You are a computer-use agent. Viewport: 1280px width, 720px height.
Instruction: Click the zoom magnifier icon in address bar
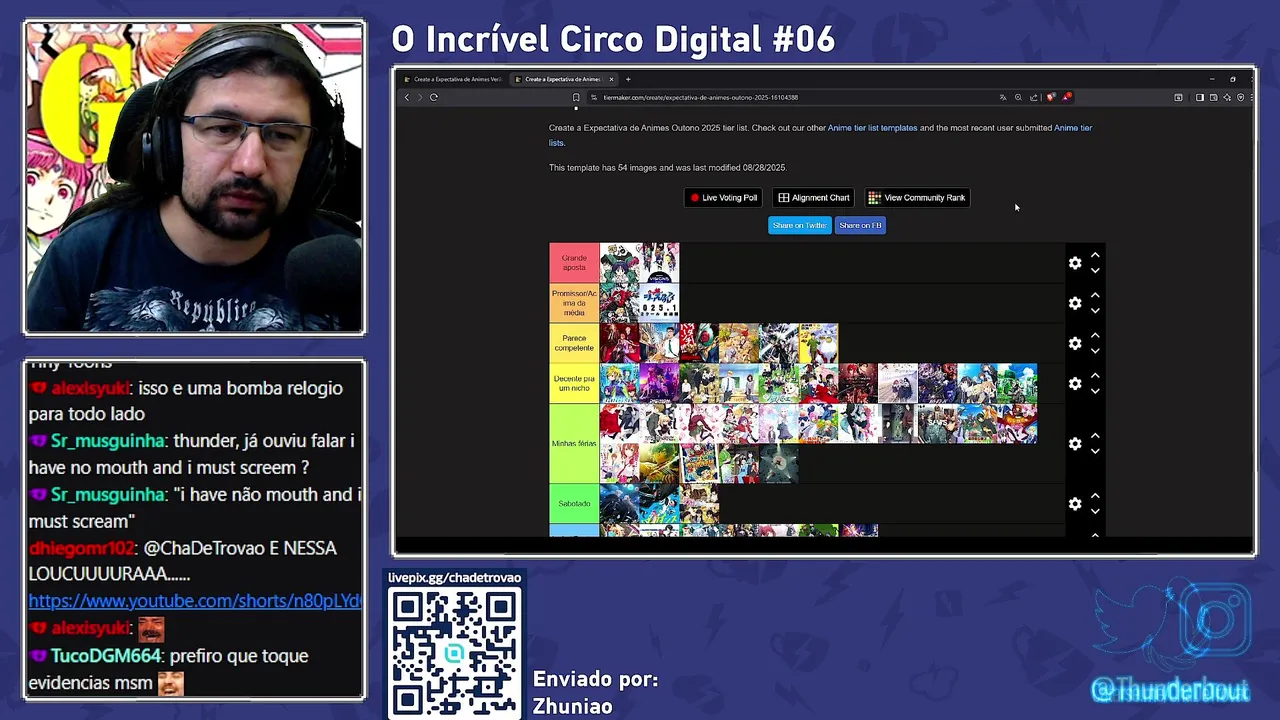(1018, 97)
